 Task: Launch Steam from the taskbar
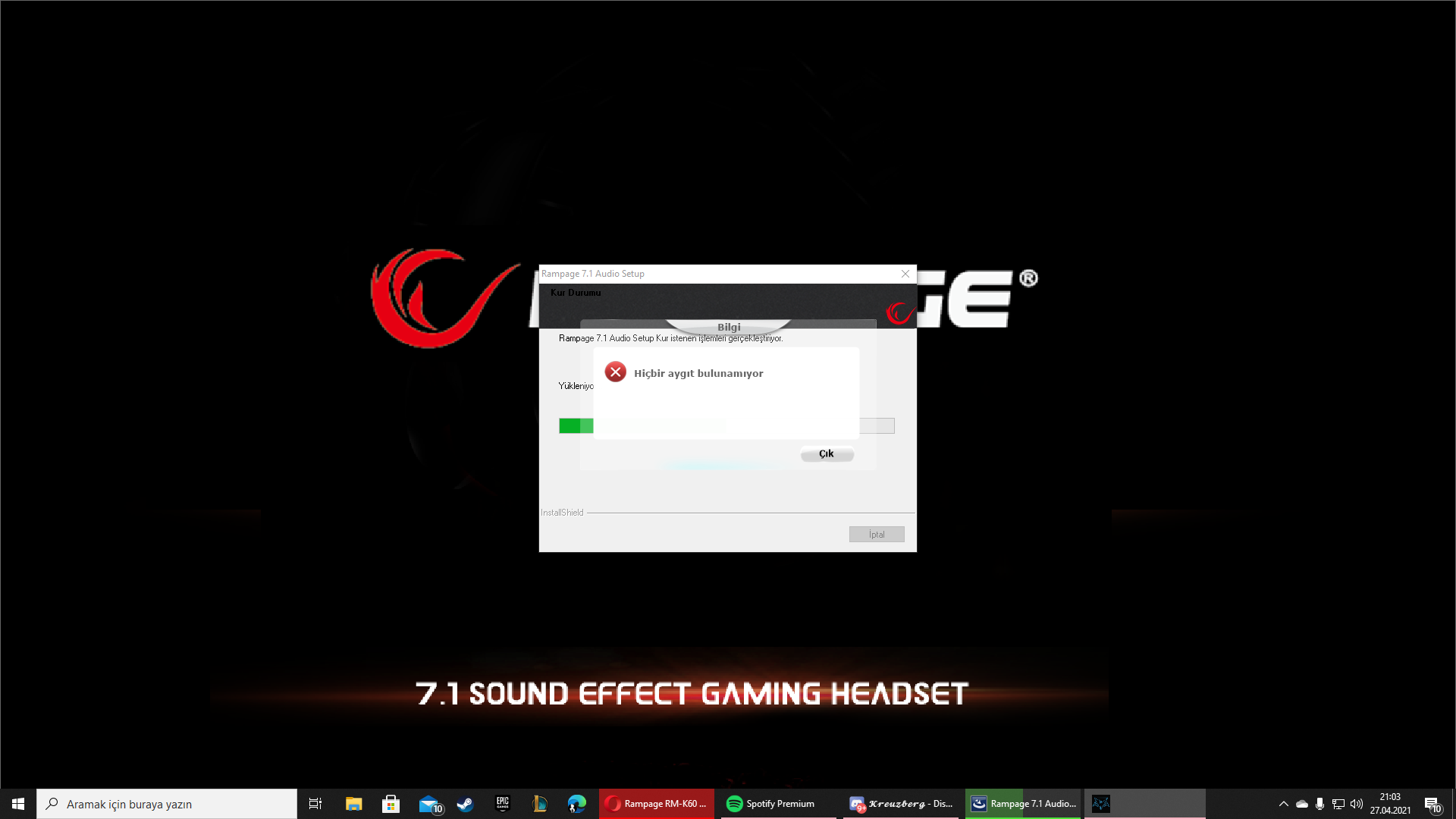click(x=465, y=804)
